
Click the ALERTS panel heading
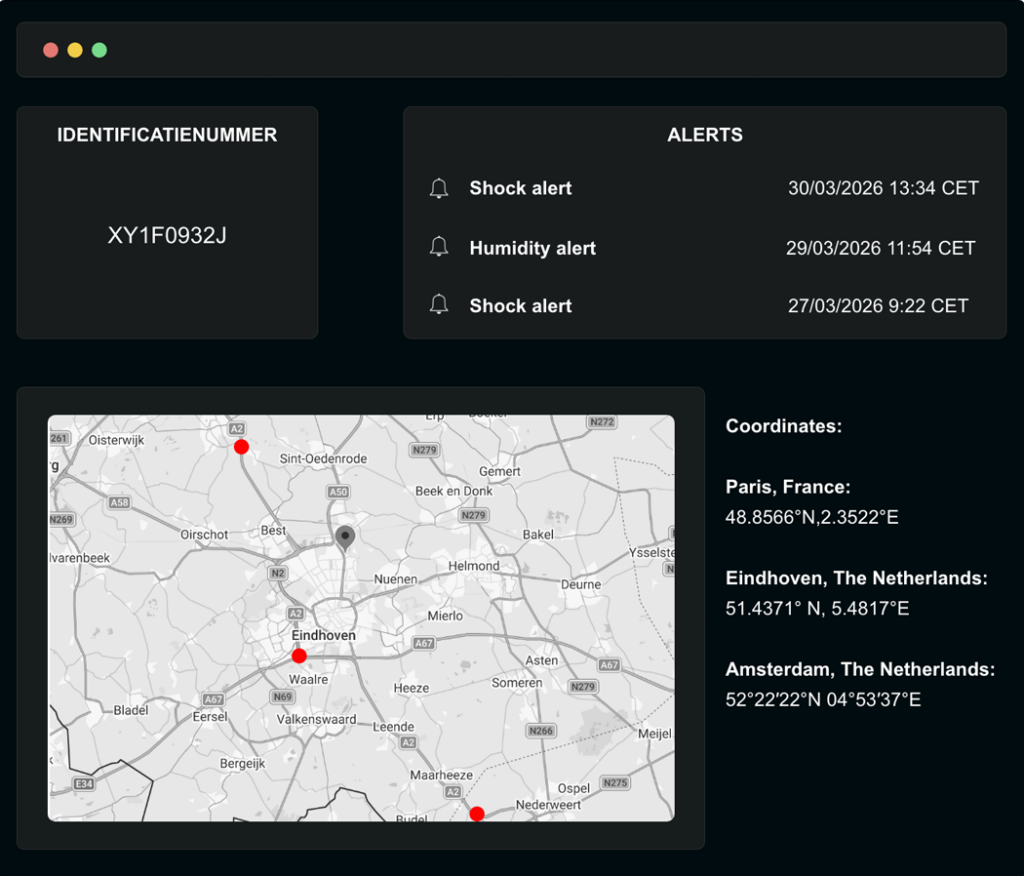[705, 135]
